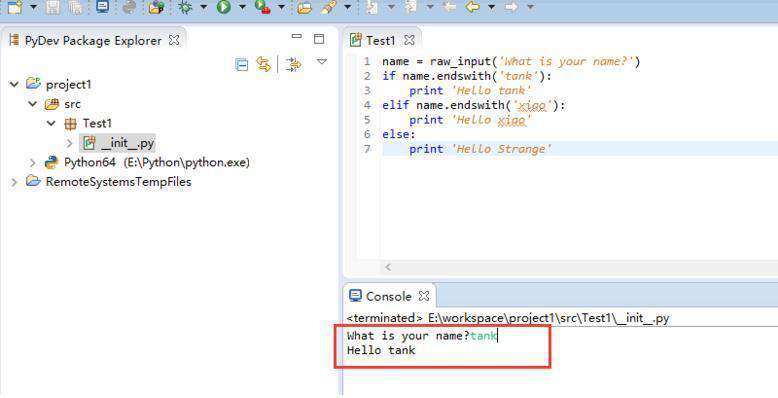Click the line "print 'Hello xiao'"
778x398 pixels.
pyautogui.click(x=470, y=120)
